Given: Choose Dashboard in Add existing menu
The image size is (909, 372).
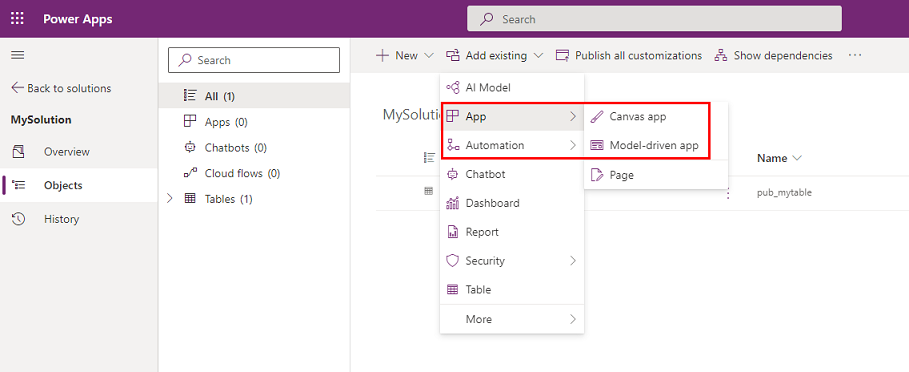Looking at the screenshot, I should tap(512, 203).
